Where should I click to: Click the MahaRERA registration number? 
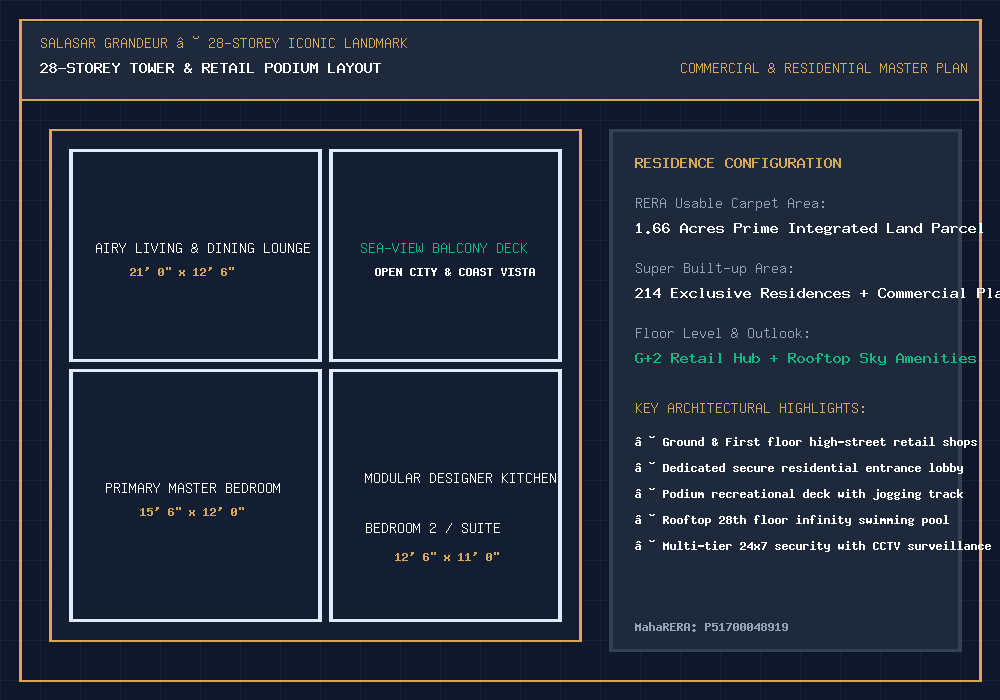711,627
